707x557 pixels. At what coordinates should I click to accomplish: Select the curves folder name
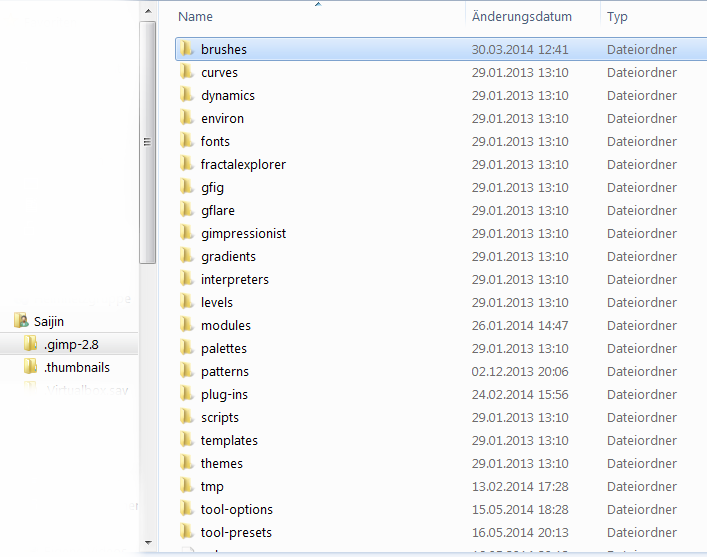[x=219, y=73]
